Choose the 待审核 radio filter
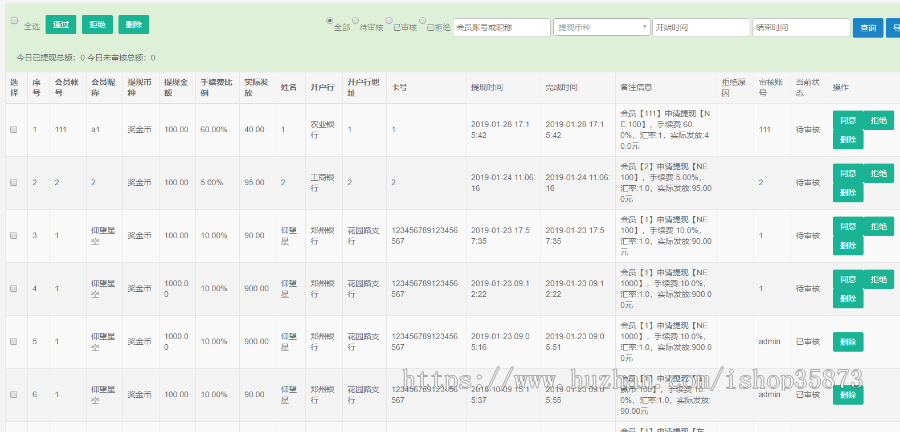The width and height of the screenshot is (900, 432). pos(355,21)
